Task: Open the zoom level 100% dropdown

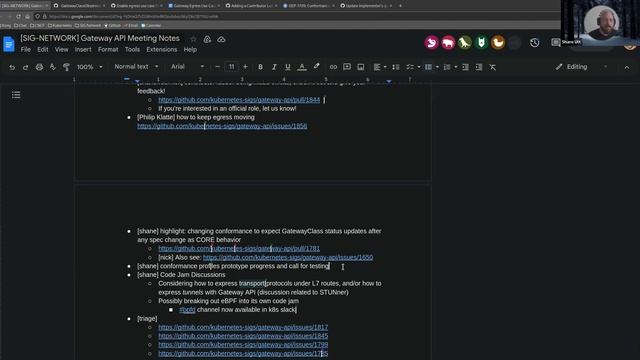Action: tap(90, 67)
